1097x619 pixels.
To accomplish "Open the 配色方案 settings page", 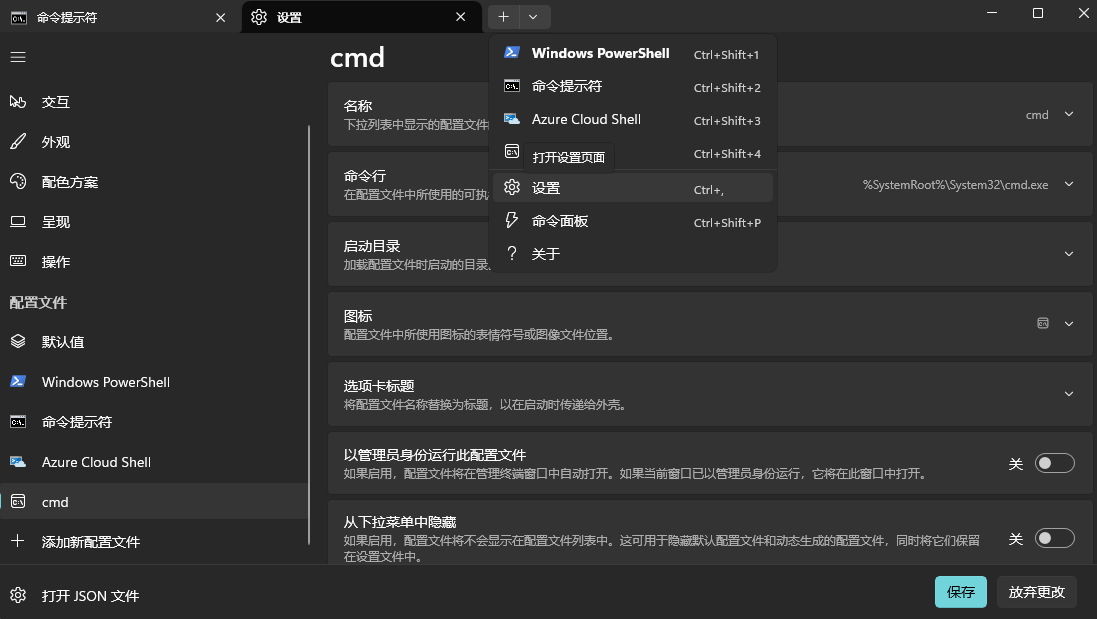I will 154,182.
